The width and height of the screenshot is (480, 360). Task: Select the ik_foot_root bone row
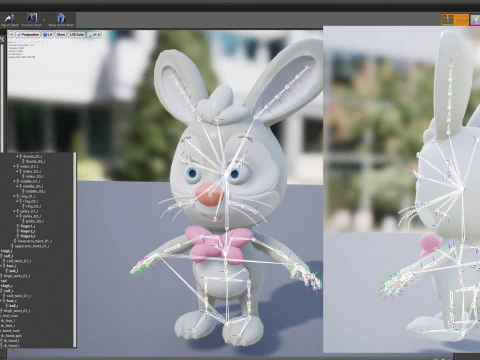point(9,316)
